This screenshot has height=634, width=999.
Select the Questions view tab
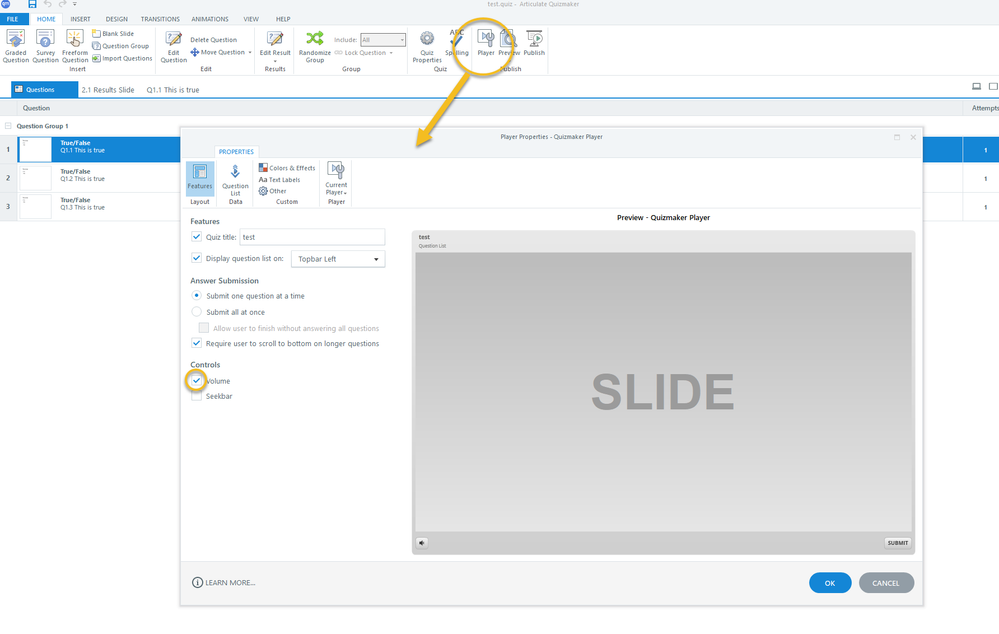pos(45,90)
